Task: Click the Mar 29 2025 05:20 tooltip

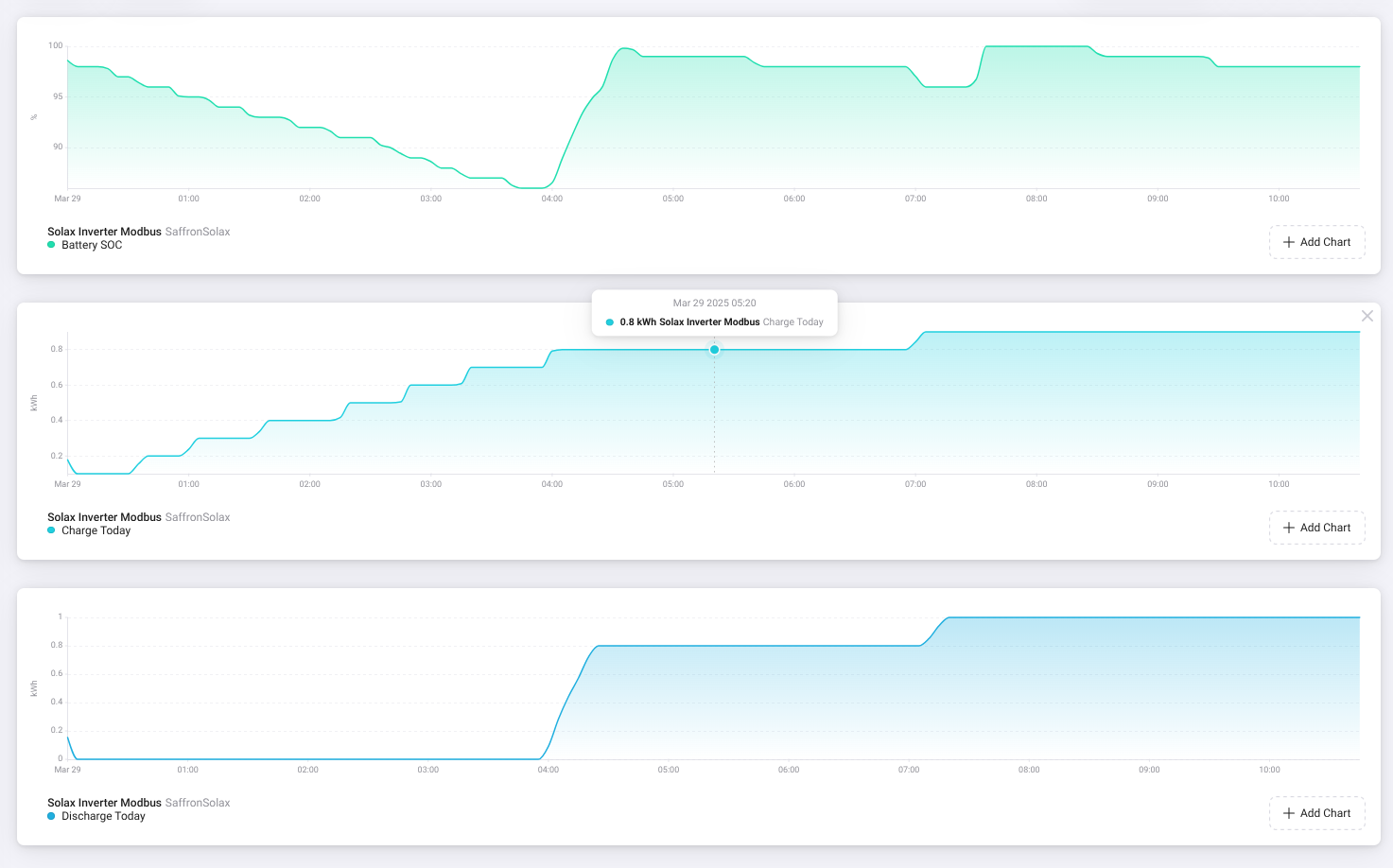Action: pos(714,313)
